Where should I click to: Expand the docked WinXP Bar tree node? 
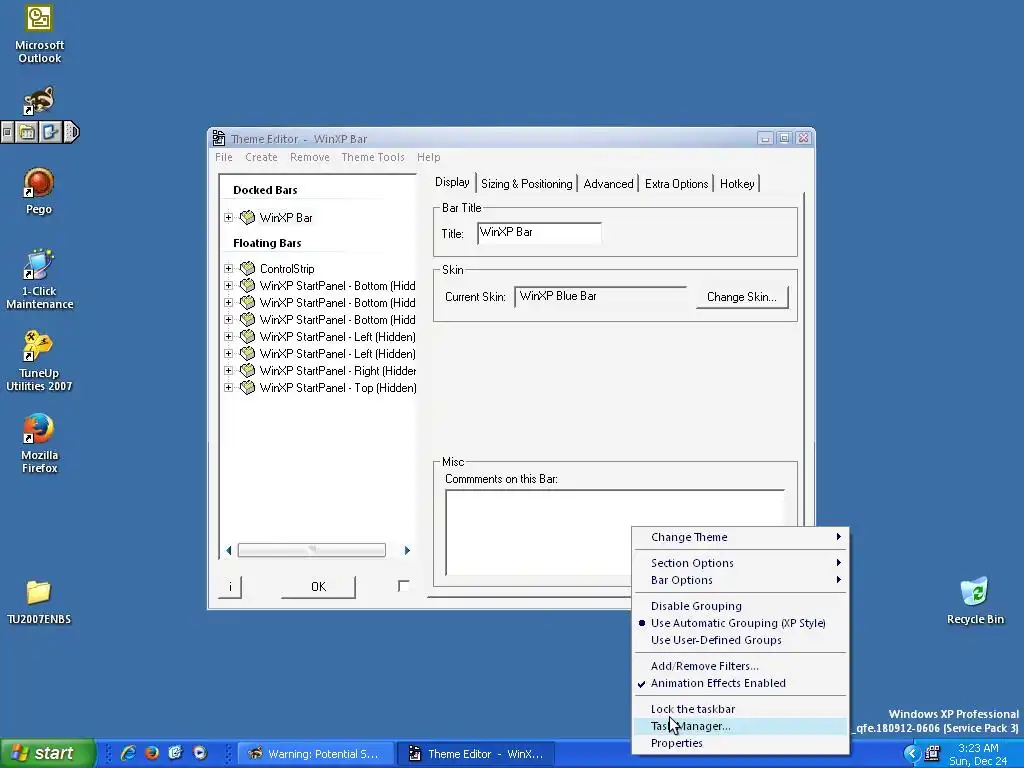point(228,217)
